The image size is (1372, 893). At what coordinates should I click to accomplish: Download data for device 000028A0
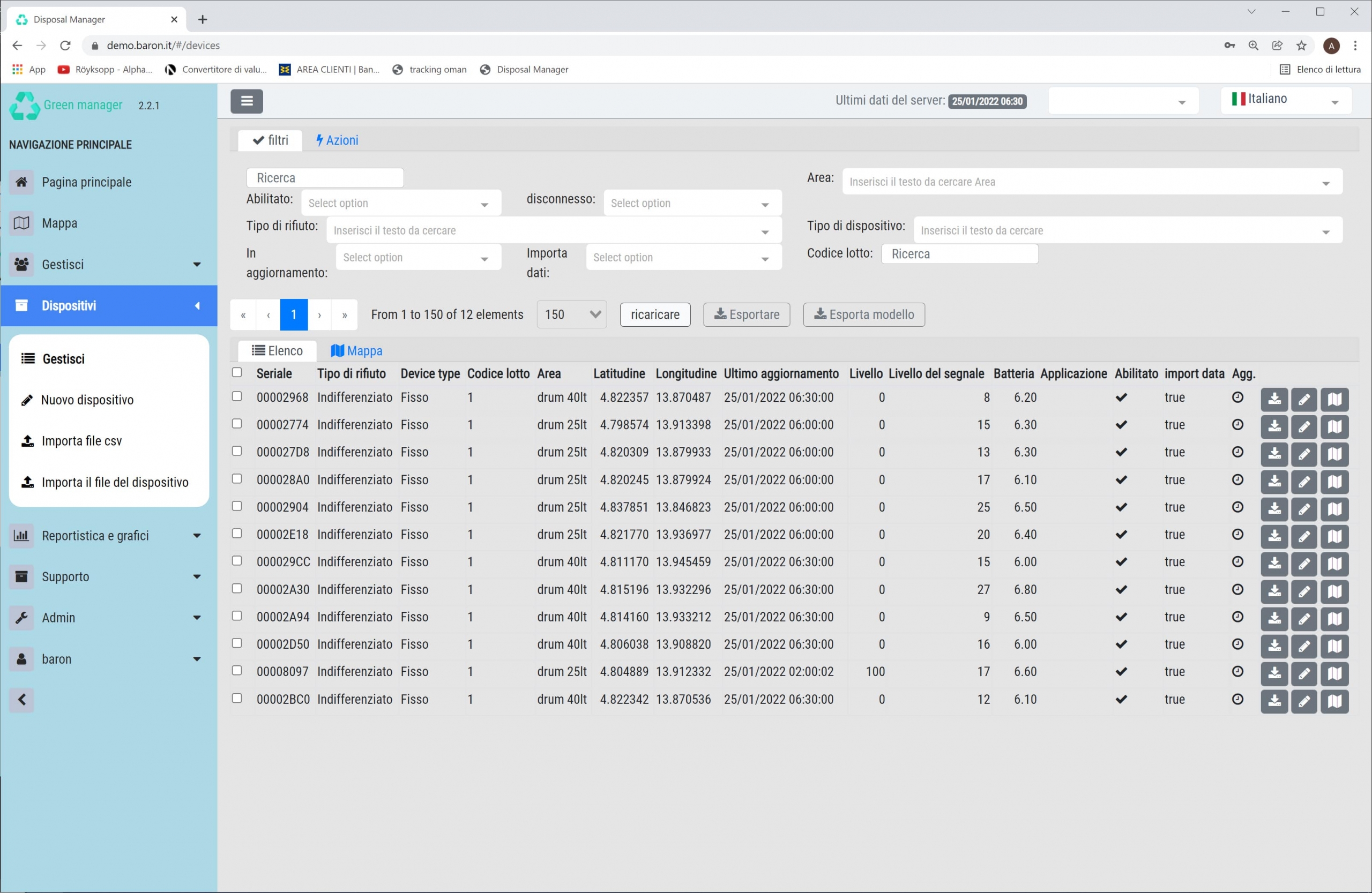coord(1274,482)
